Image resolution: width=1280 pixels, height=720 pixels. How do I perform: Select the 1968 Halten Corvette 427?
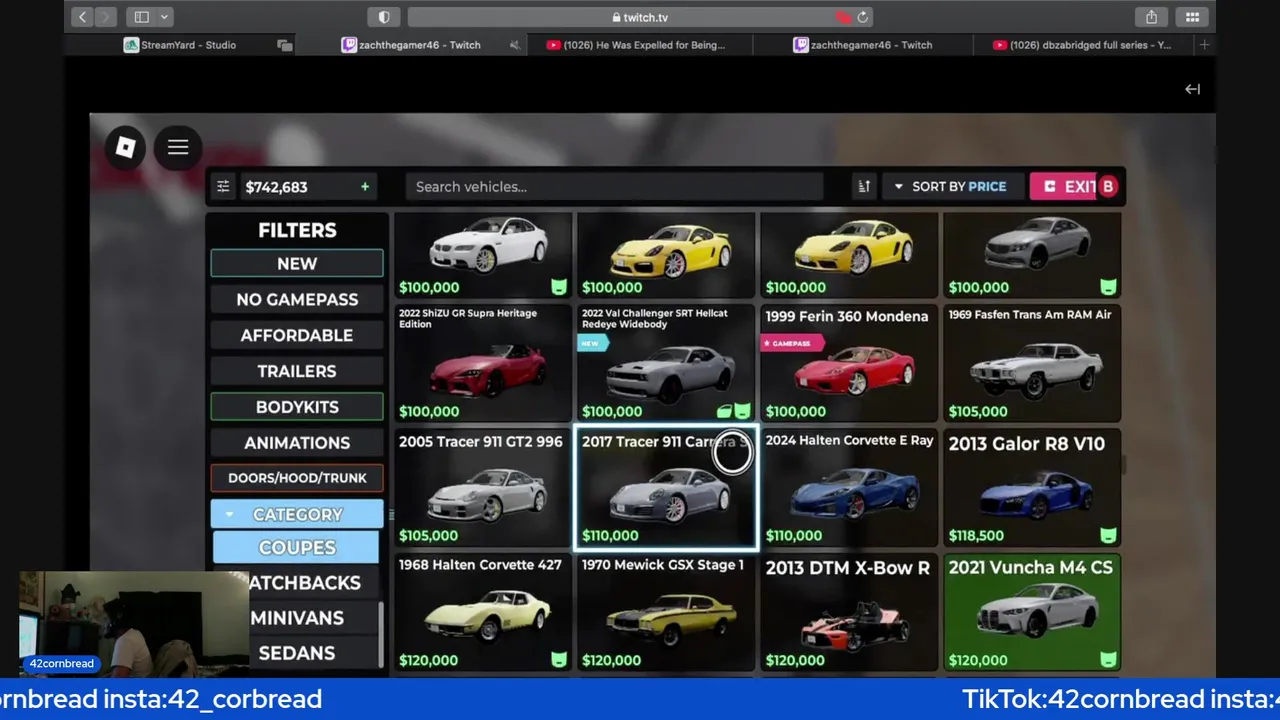tap(483, 612)
